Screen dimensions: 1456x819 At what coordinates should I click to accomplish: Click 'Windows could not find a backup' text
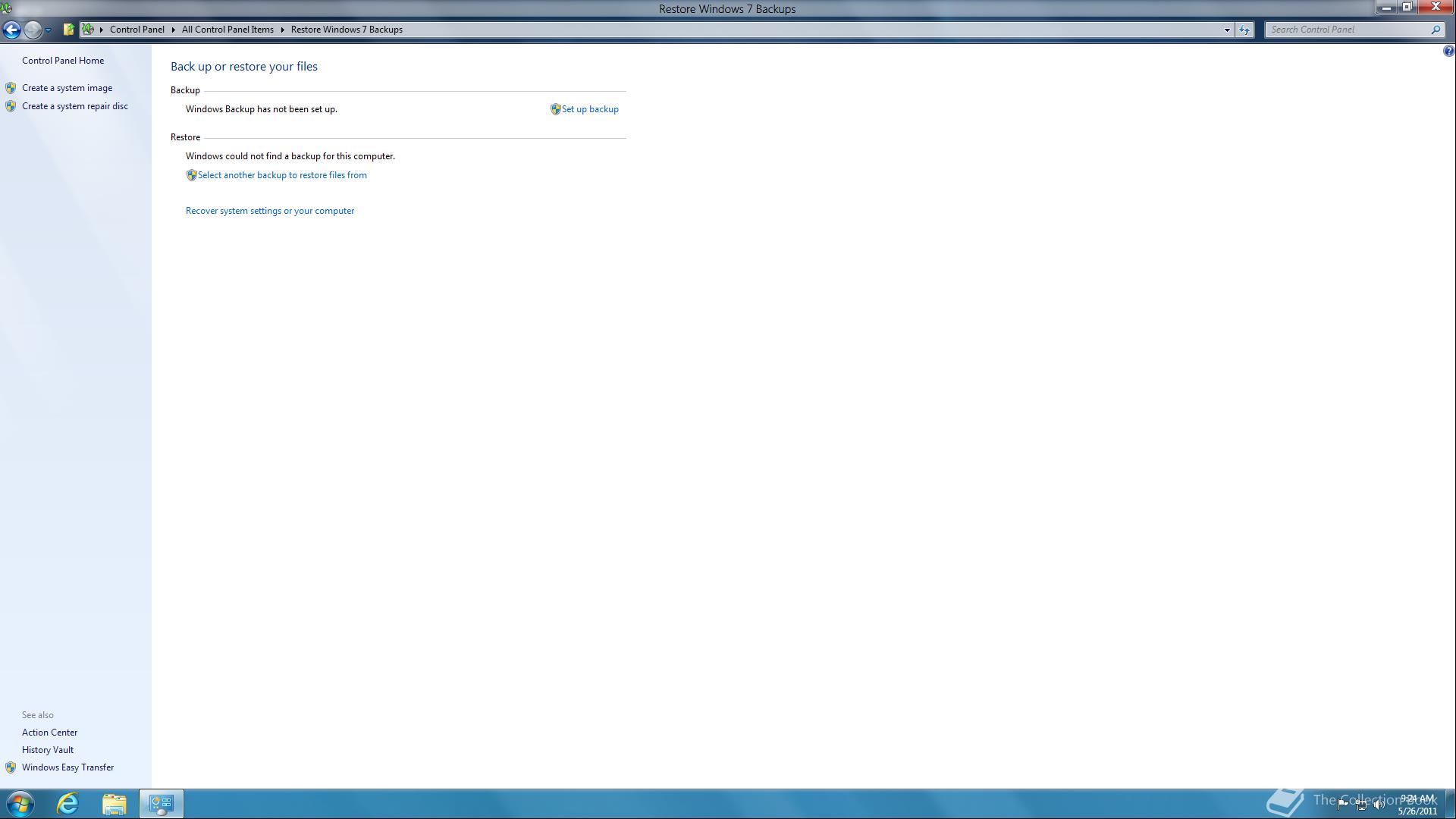(x=290, y=156)
